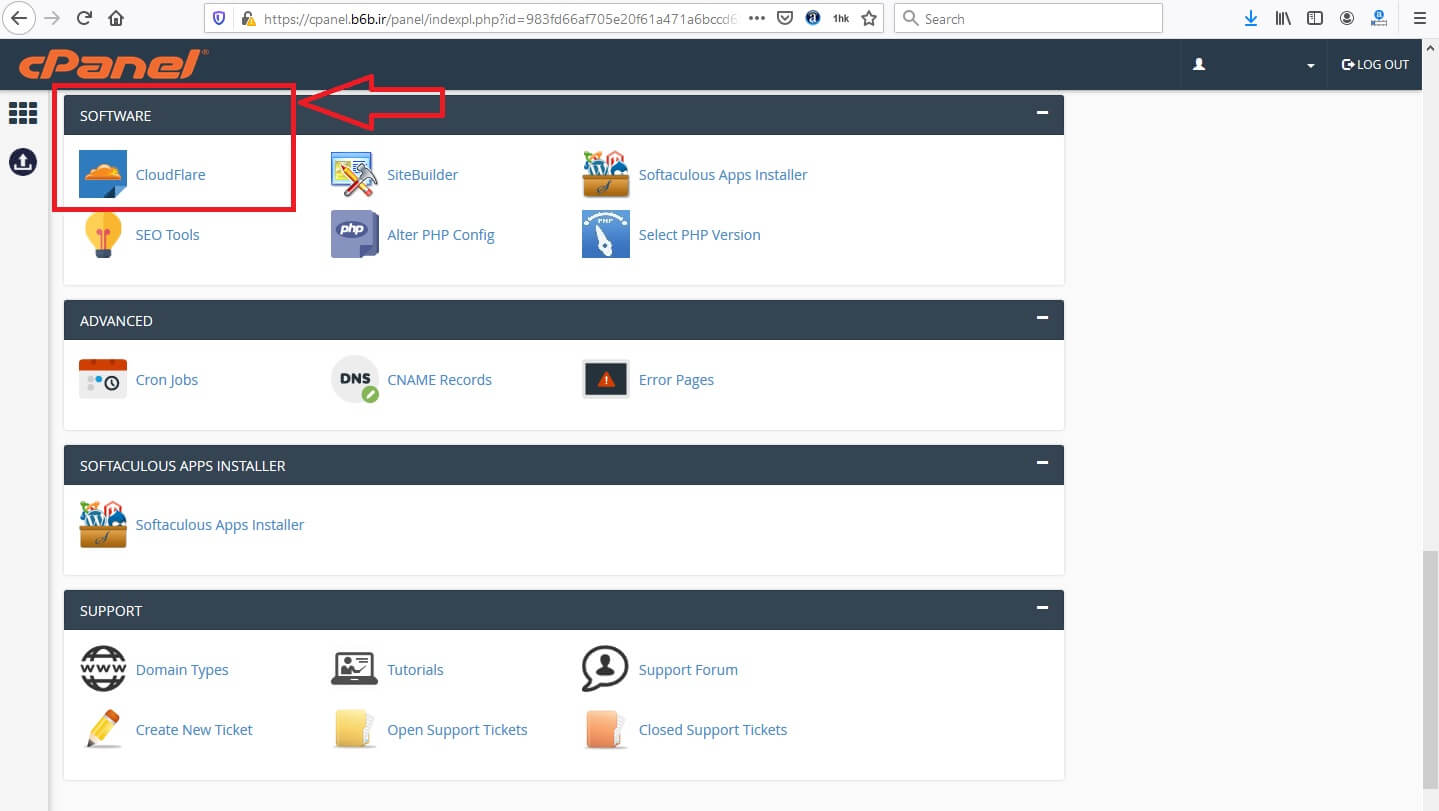Open the Open Support Tickets folder icon
The width and height of the screenshot is (1439, 811).
point(355,730)
